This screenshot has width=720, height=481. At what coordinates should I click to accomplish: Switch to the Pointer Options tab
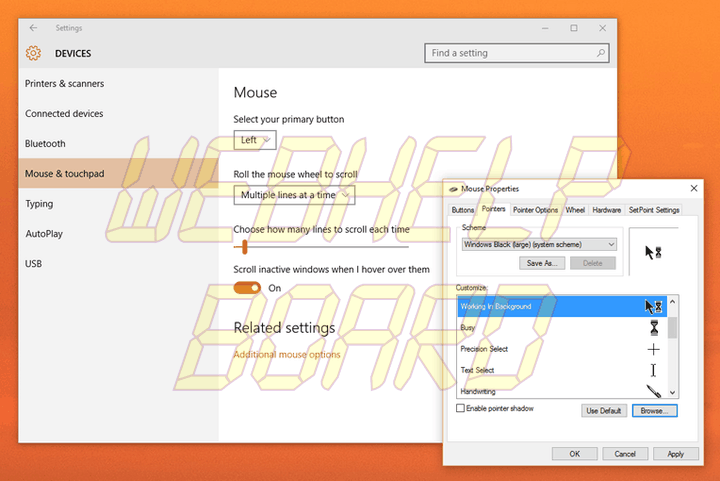[535, 210]
